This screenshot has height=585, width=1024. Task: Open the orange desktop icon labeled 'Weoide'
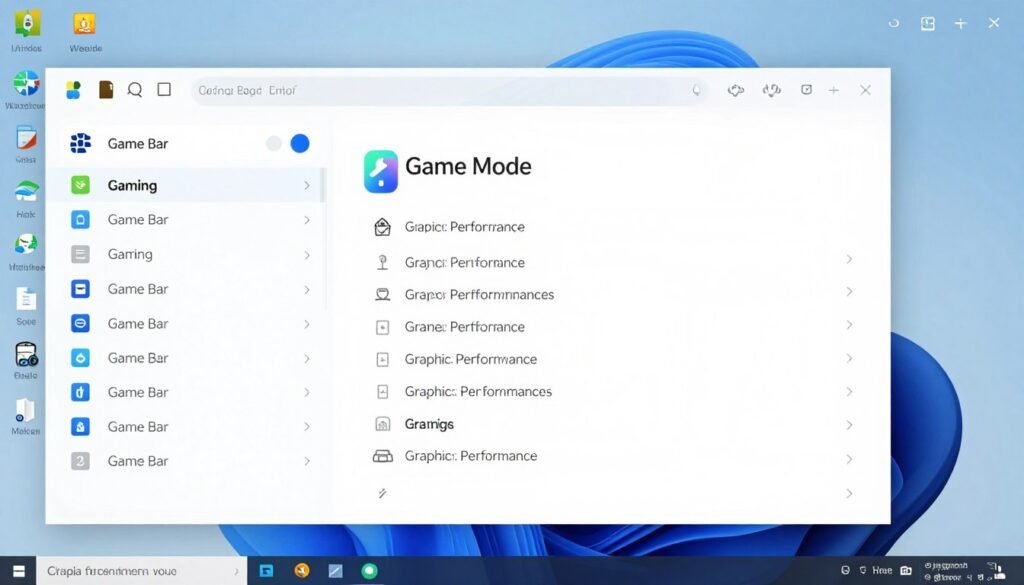click(85, 24)
